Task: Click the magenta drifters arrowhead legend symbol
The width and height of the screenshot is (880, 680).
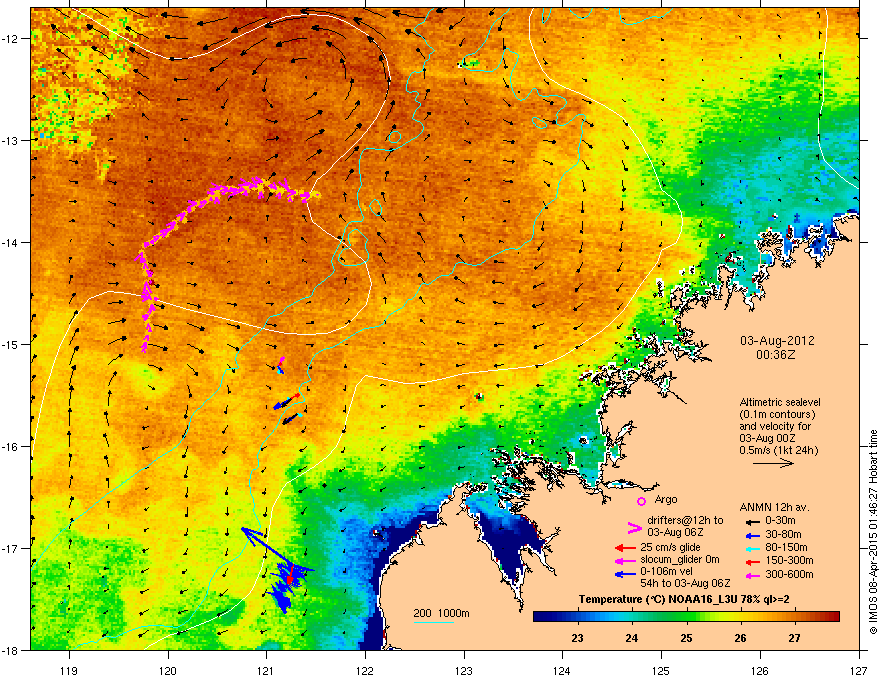Action: click(634, 528)
